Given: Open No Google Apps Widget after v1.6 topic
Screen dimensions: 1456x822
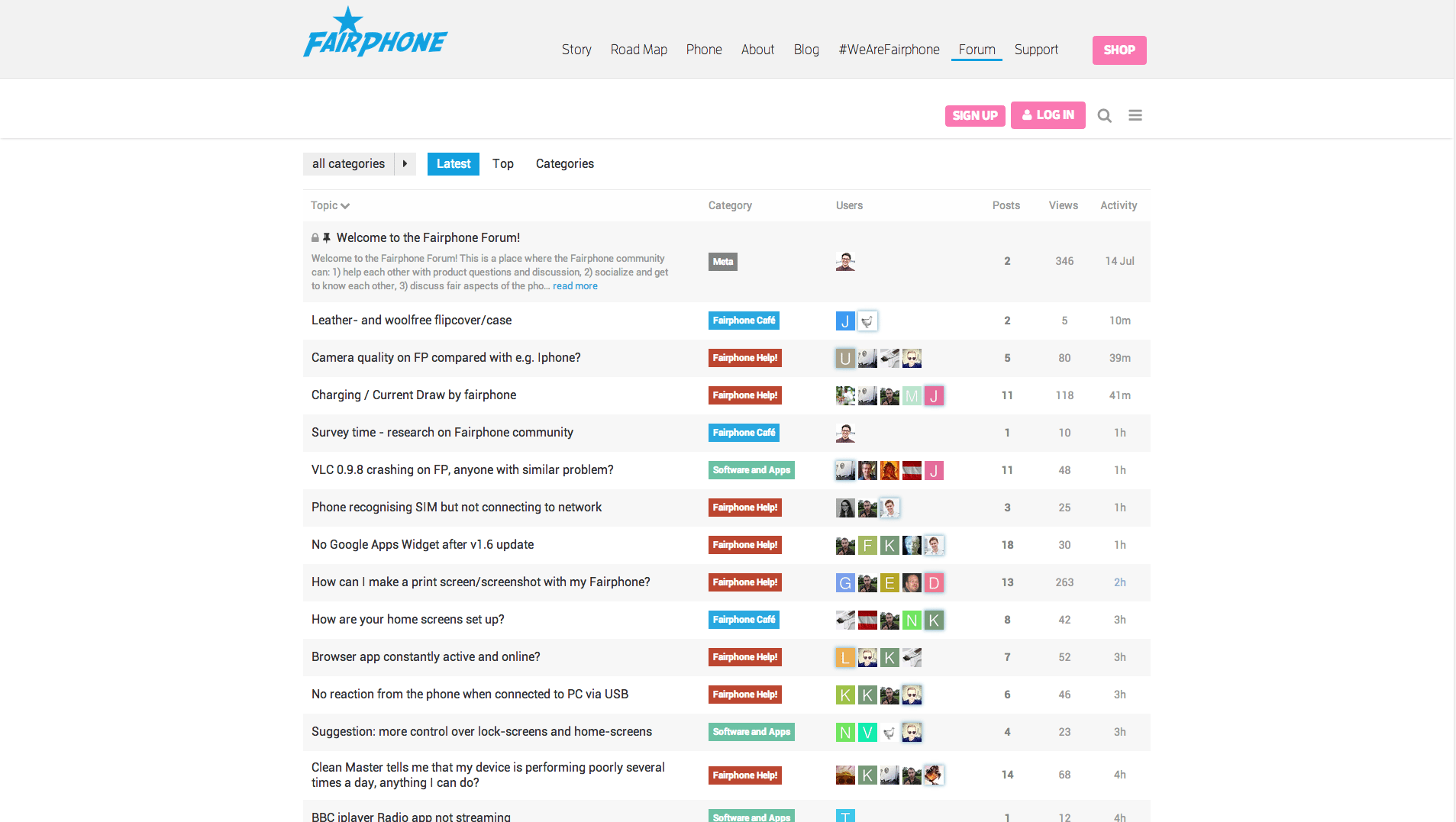Looking at the screenshot, I should (423, 545).
